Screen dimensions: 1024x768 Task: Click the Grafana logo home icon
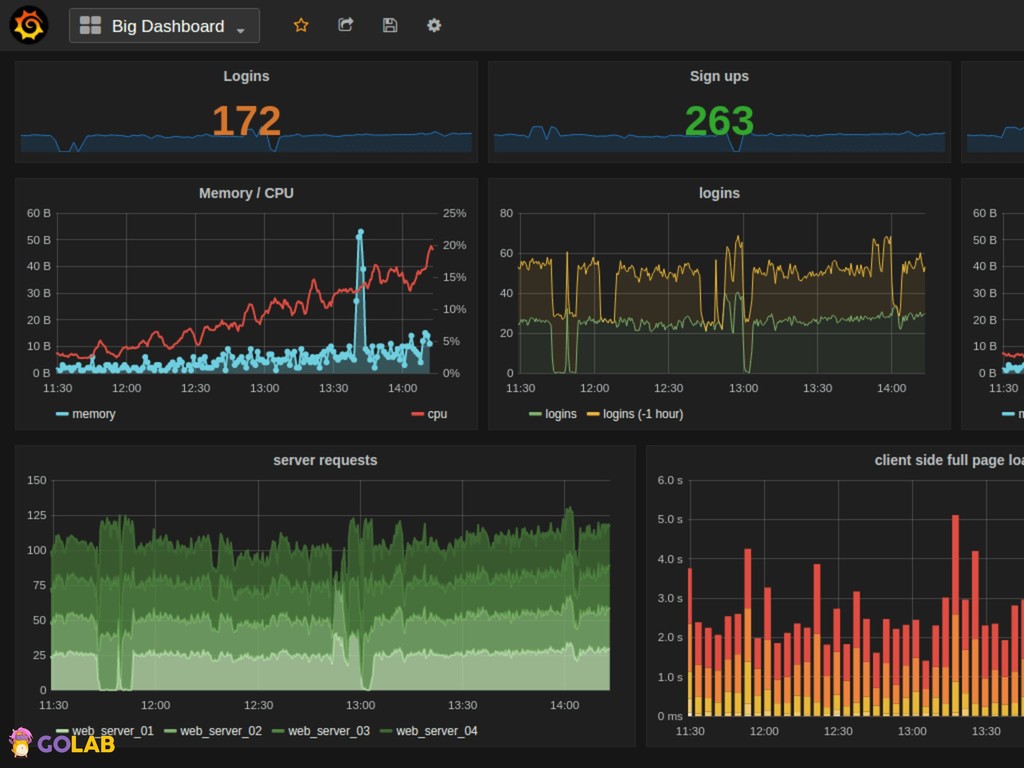point(29,25)
